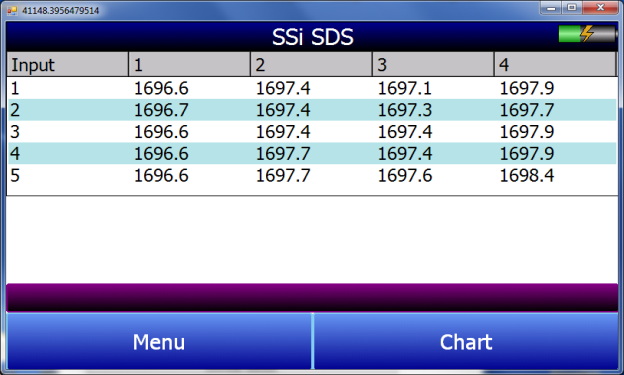Screen dimensions: 624x375
Task: Click the SSi SDS title header
Action: point(312,37)
